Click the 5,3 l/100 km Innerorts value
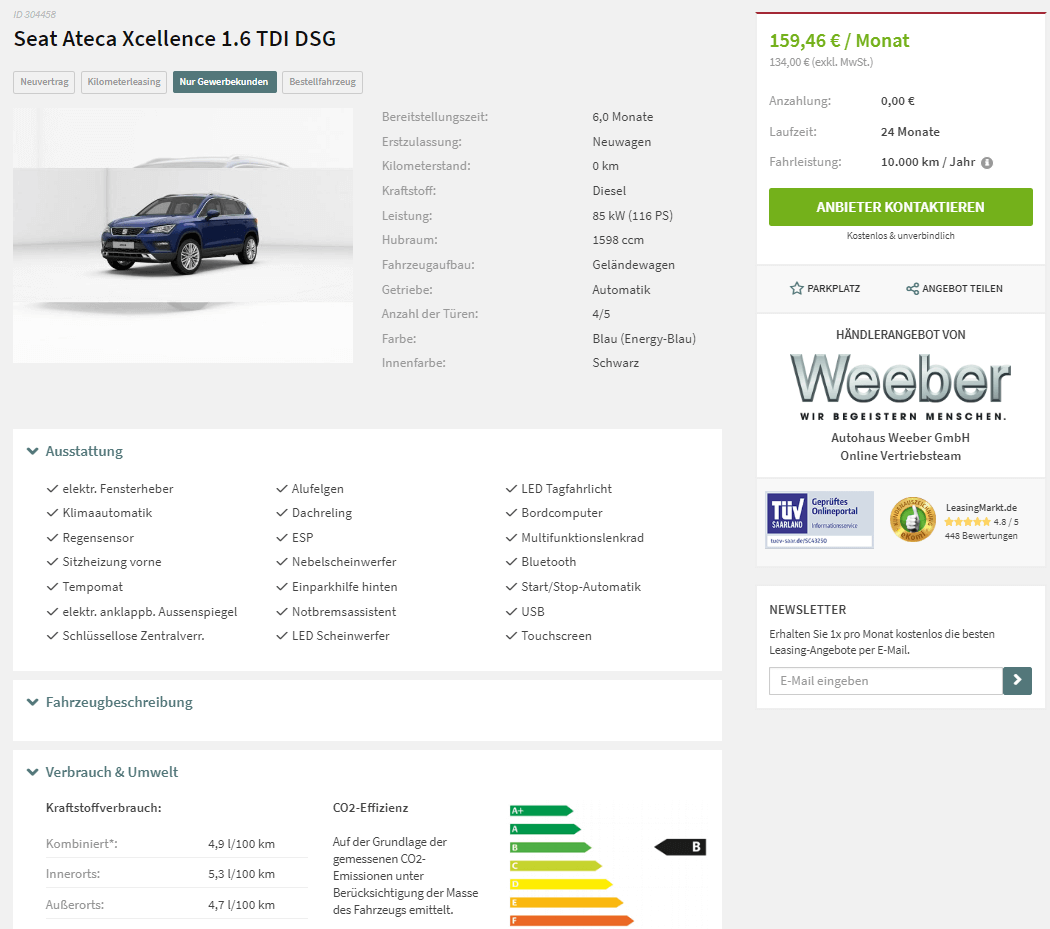This screenshot has width=1050, height=929. [241, 874]
